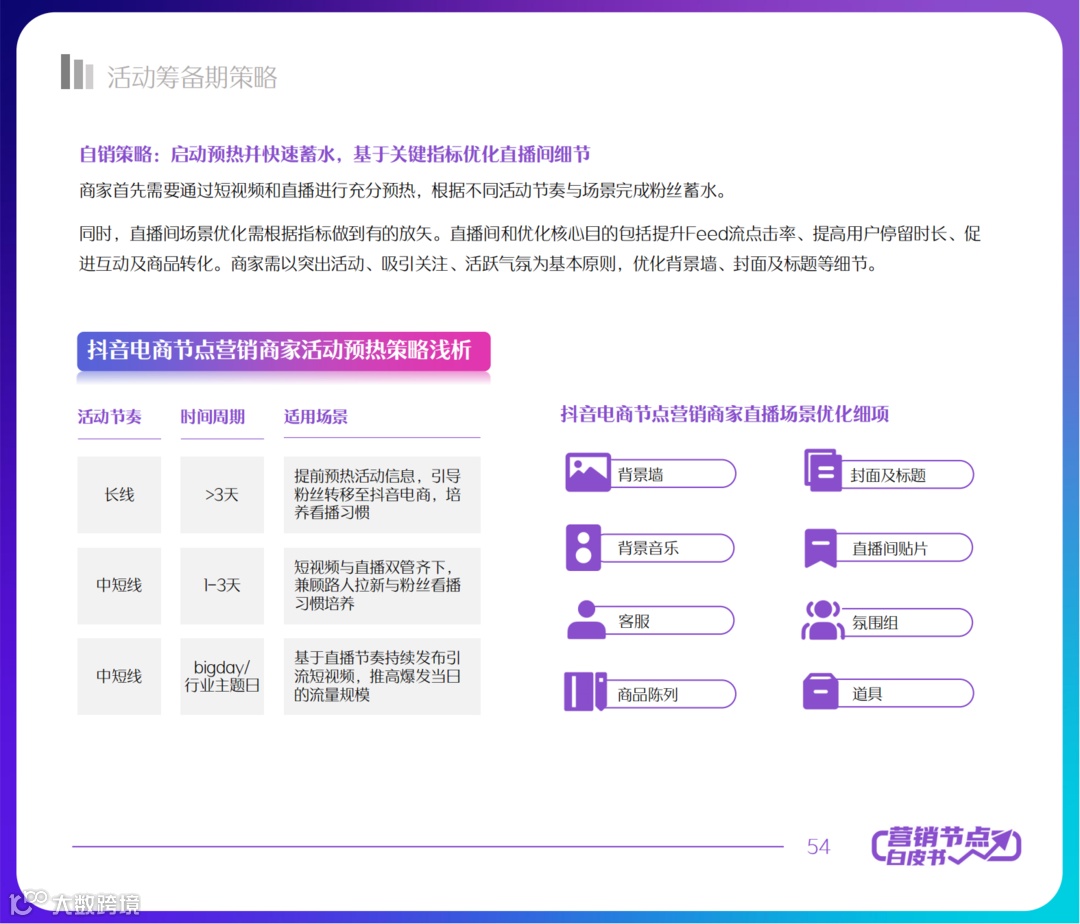Click the 抖音电商节点营销商家活动预热策略浅析 banner
1080x924 pixels.
(x=284, y=351)
